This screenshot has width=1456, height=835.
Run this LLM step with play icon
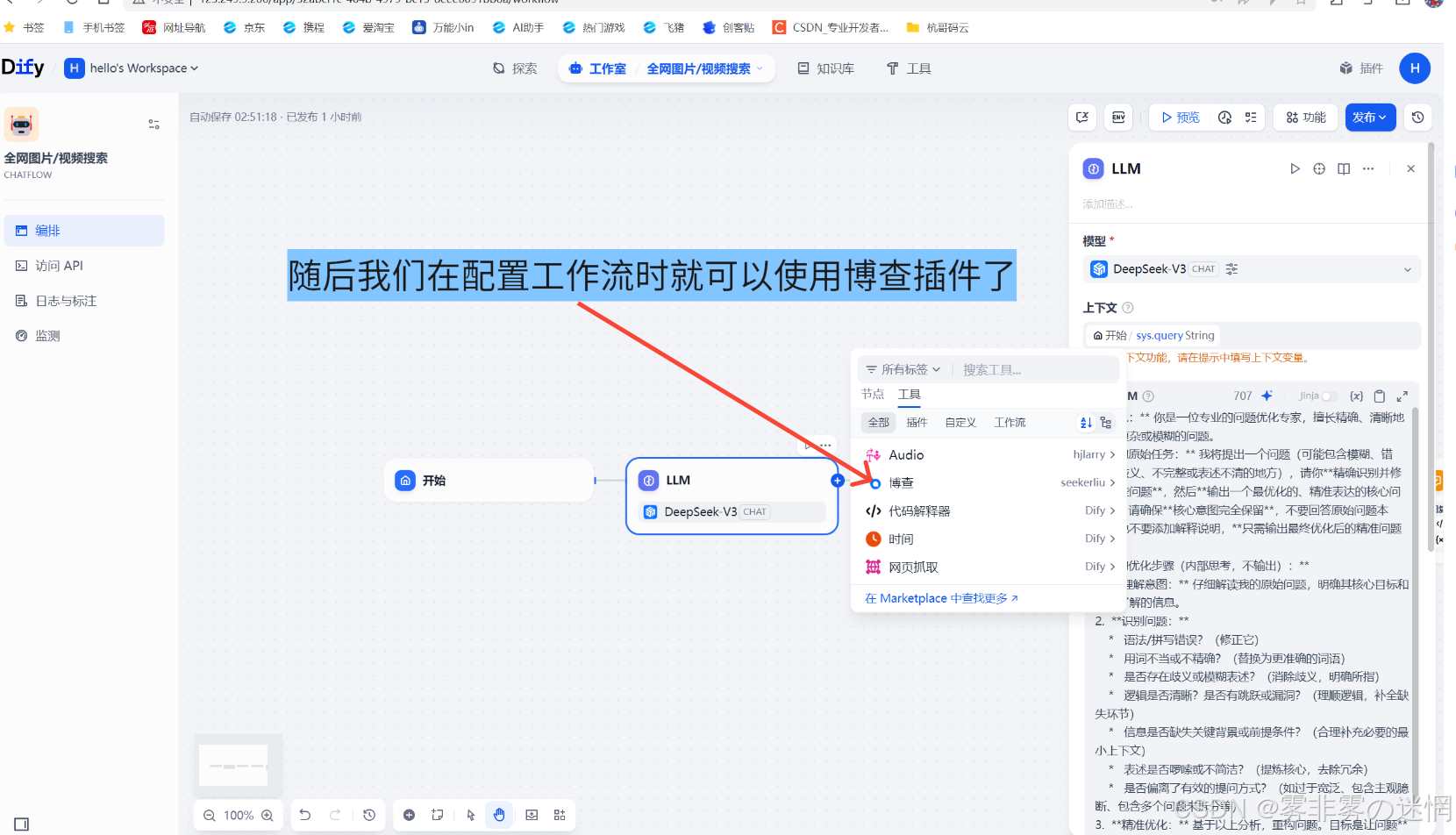(x=1295, y=168)
